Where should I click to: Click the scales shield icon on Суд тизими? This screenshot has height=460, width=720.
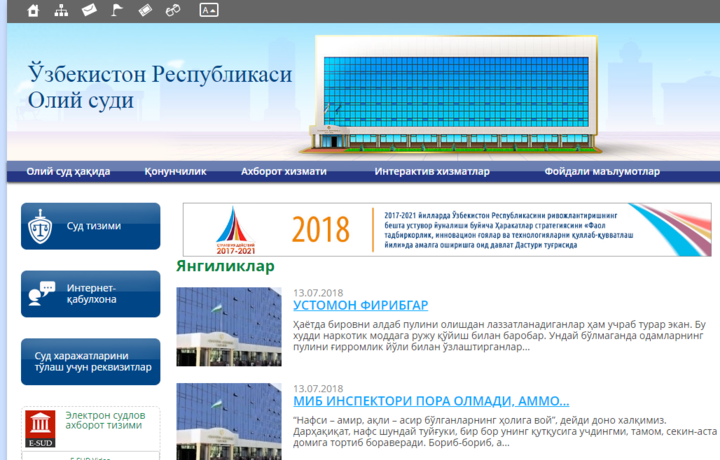[x=40, y=226]
